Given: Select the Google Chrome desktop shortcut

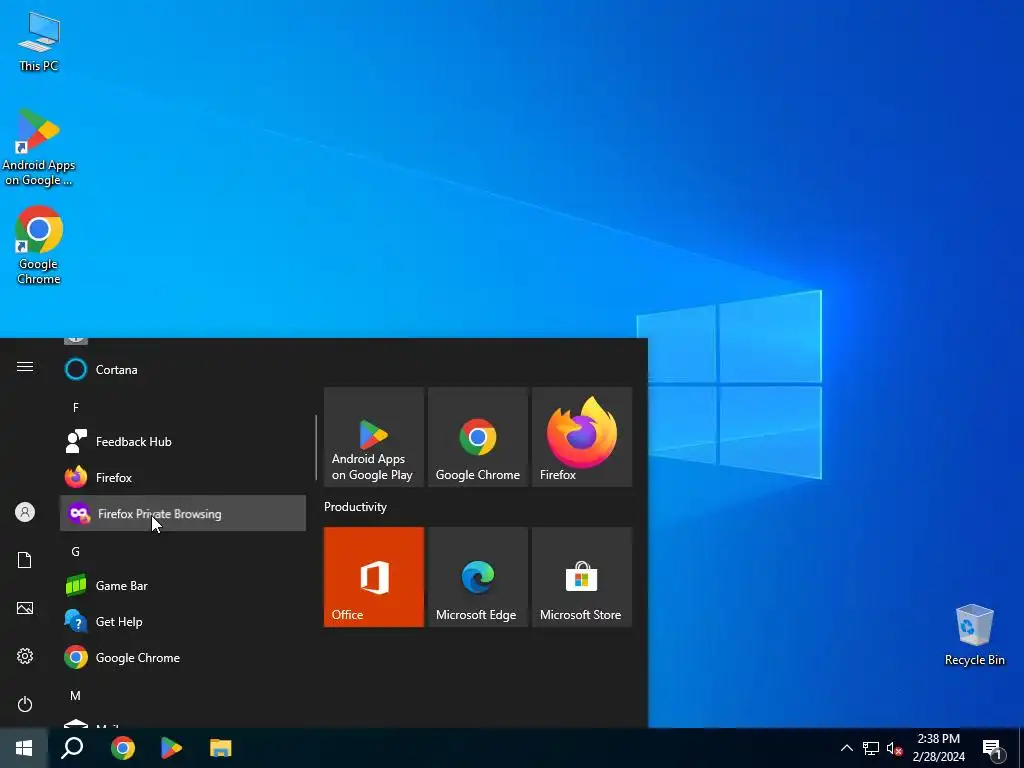Looking at the screenshot, I should pyautogui.click(x=39, y=246).
